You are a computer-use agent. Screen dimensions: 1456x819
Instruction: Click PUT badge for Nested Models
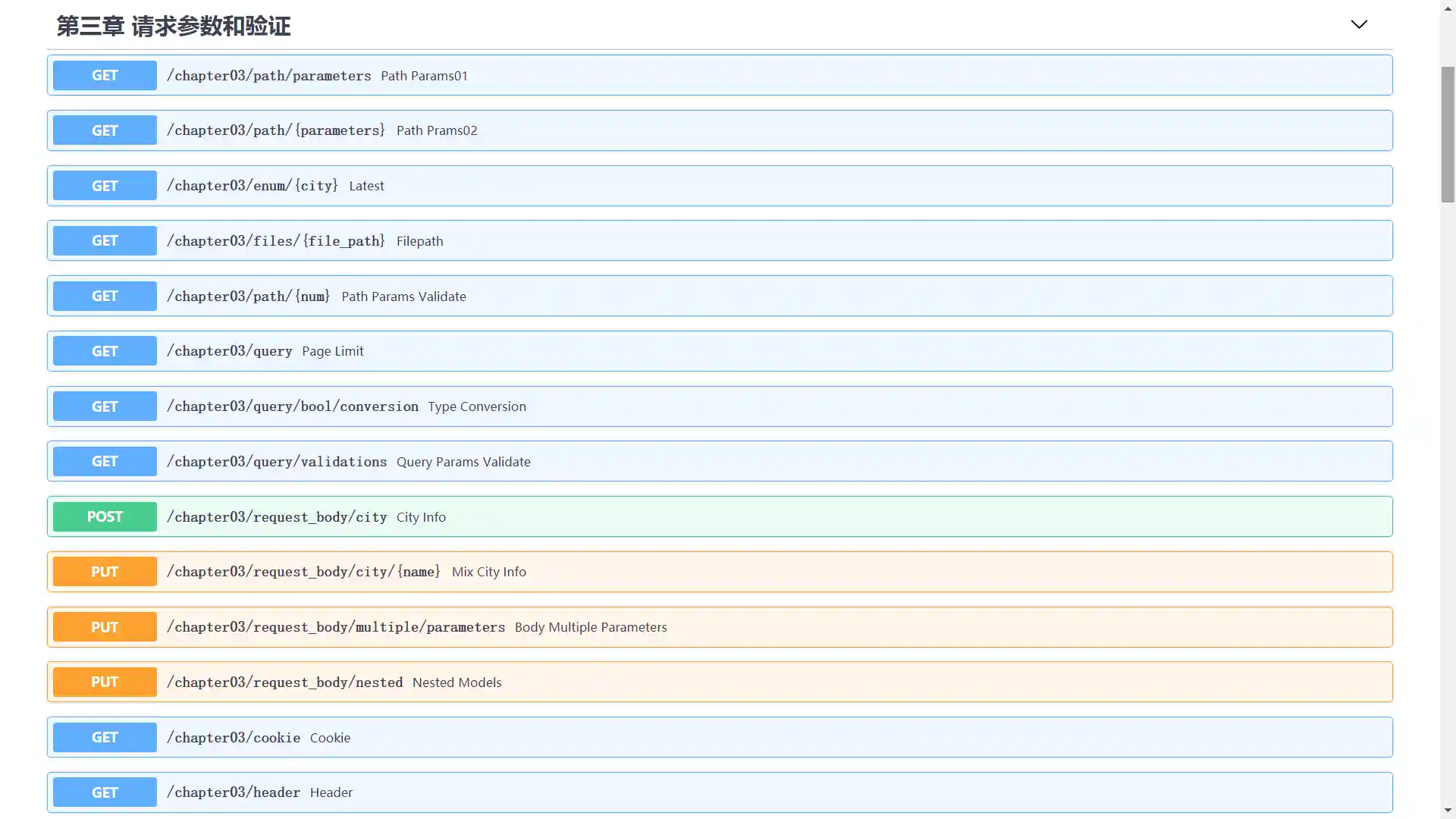(105, 682)
